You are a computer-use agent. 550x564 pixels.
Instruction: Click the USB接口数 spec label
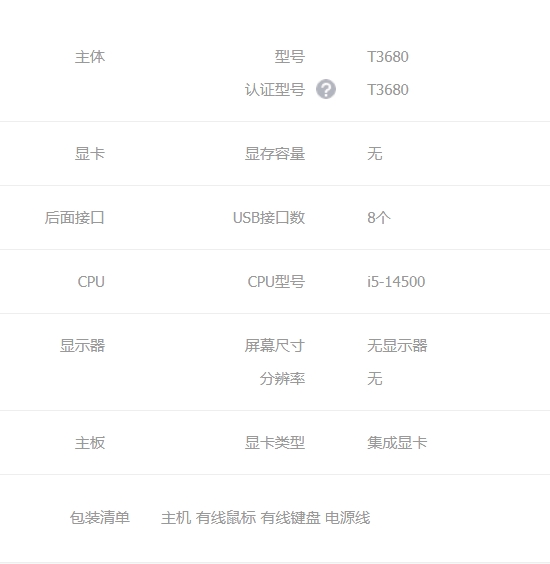(269, 218)
